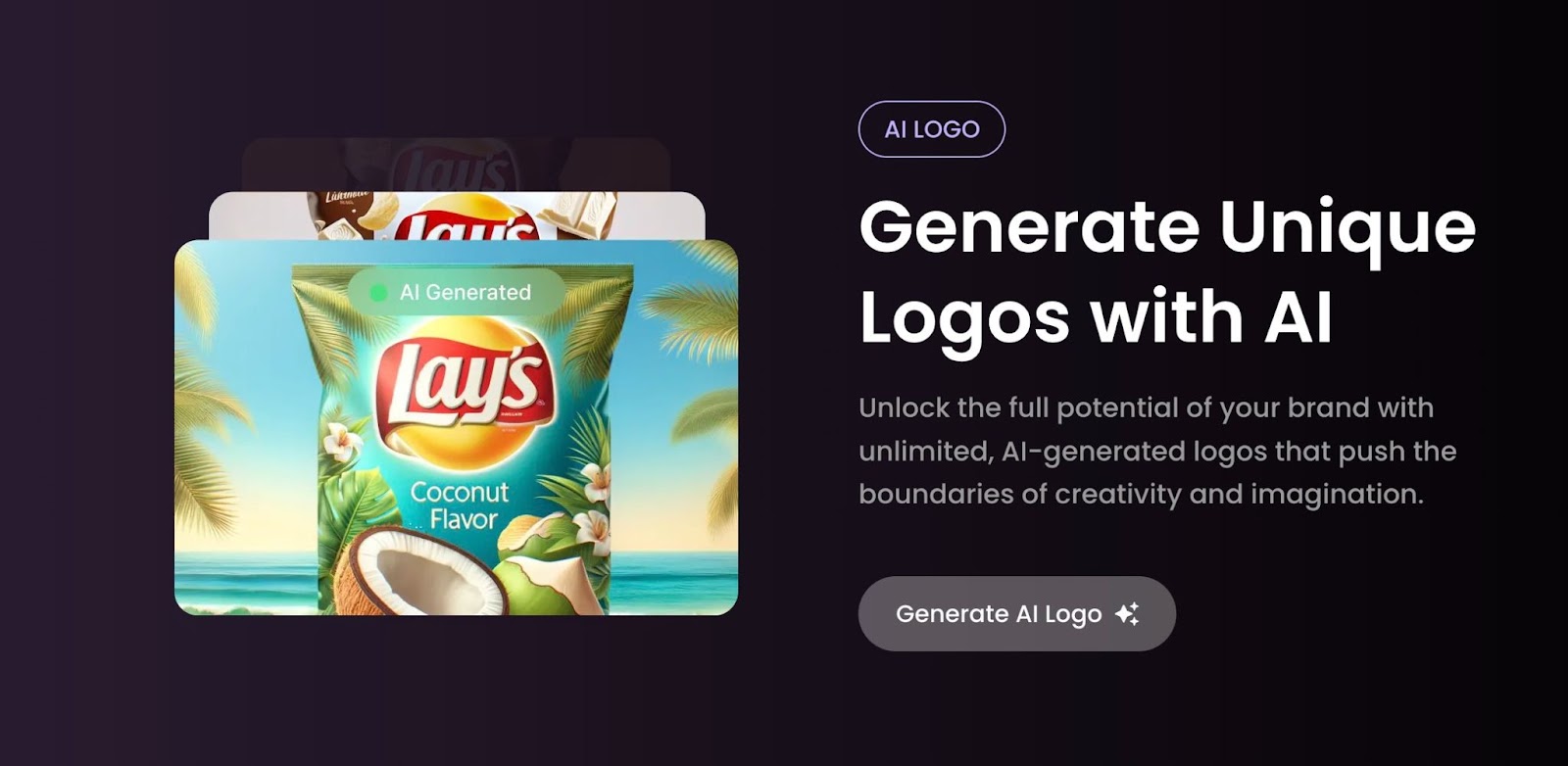The width and height of the screenshot is (1568, 766).
Task: Click the Generate AI Logo button
Action: [x=1017, y=614]
